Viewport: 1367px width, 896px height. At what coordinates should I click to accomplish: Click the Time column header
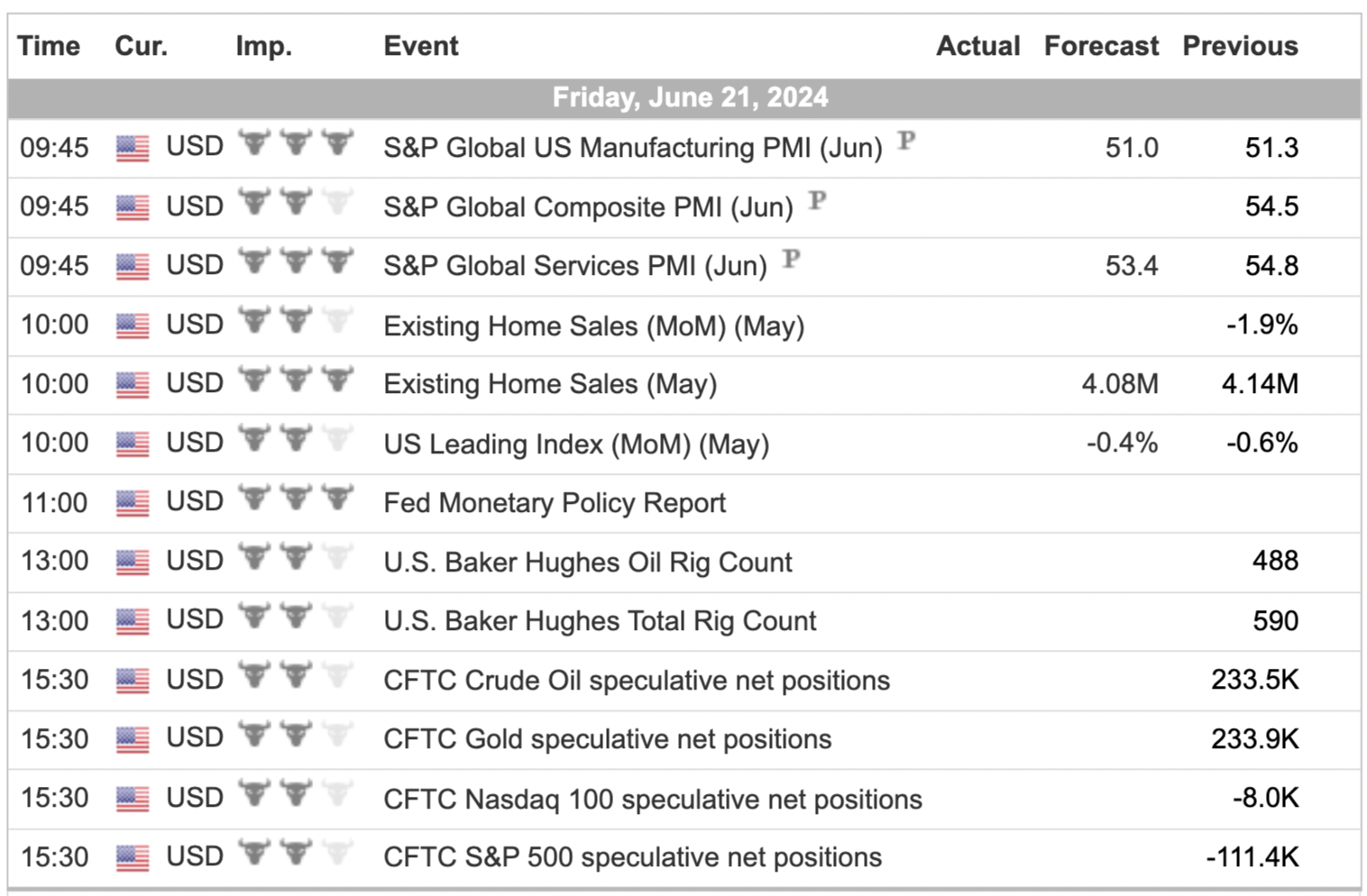pos(49,46)
